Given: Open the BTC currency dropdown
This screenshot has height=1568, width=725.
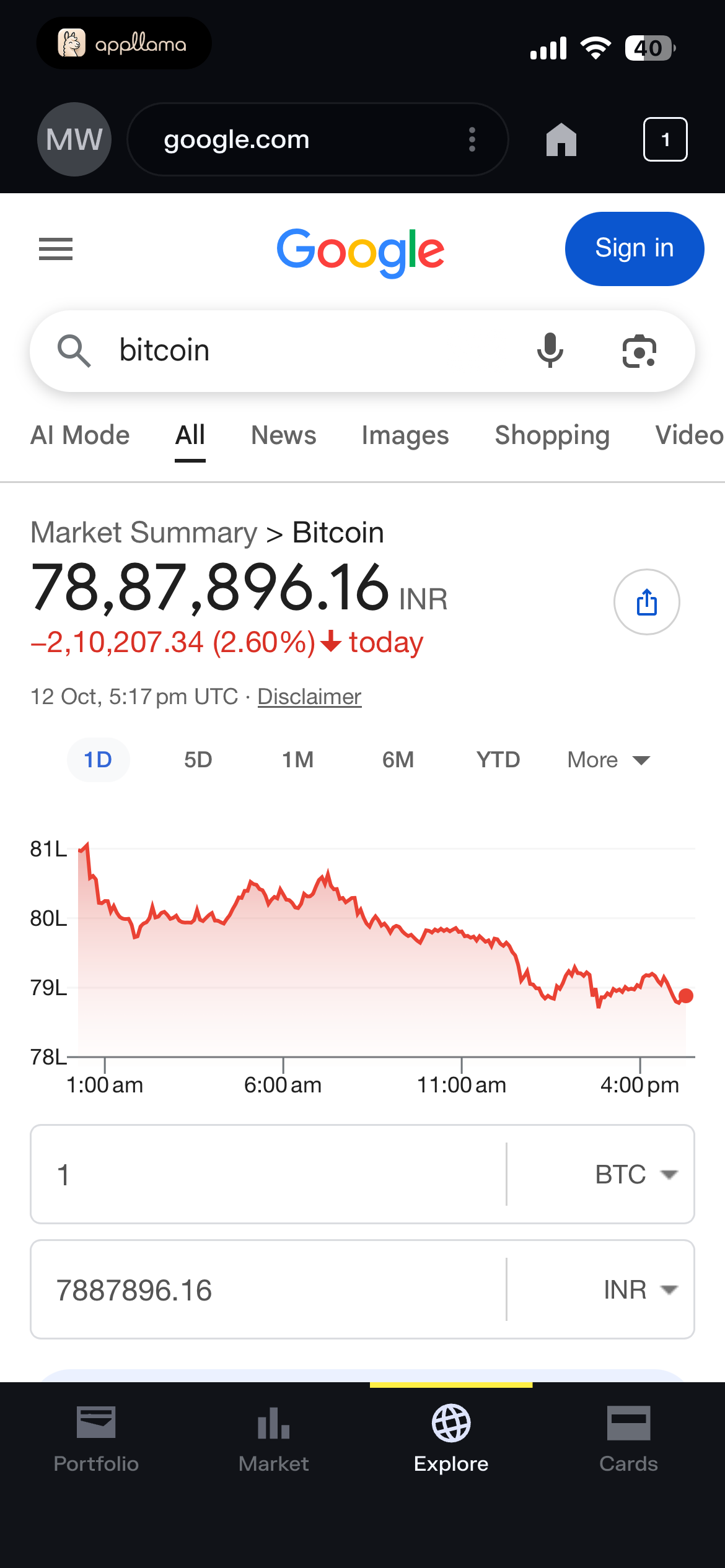Looking at the screenshot, I should point(636,1174).
